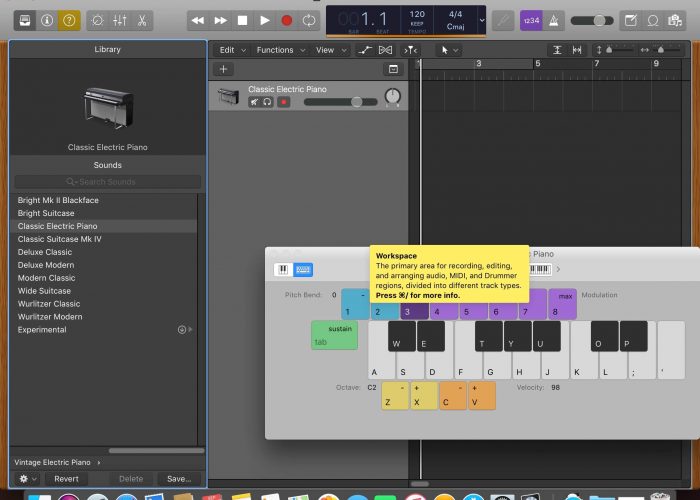This screenshot has height=500, width=700.
Task: Click velocity up V key
Action: (482, 396)
